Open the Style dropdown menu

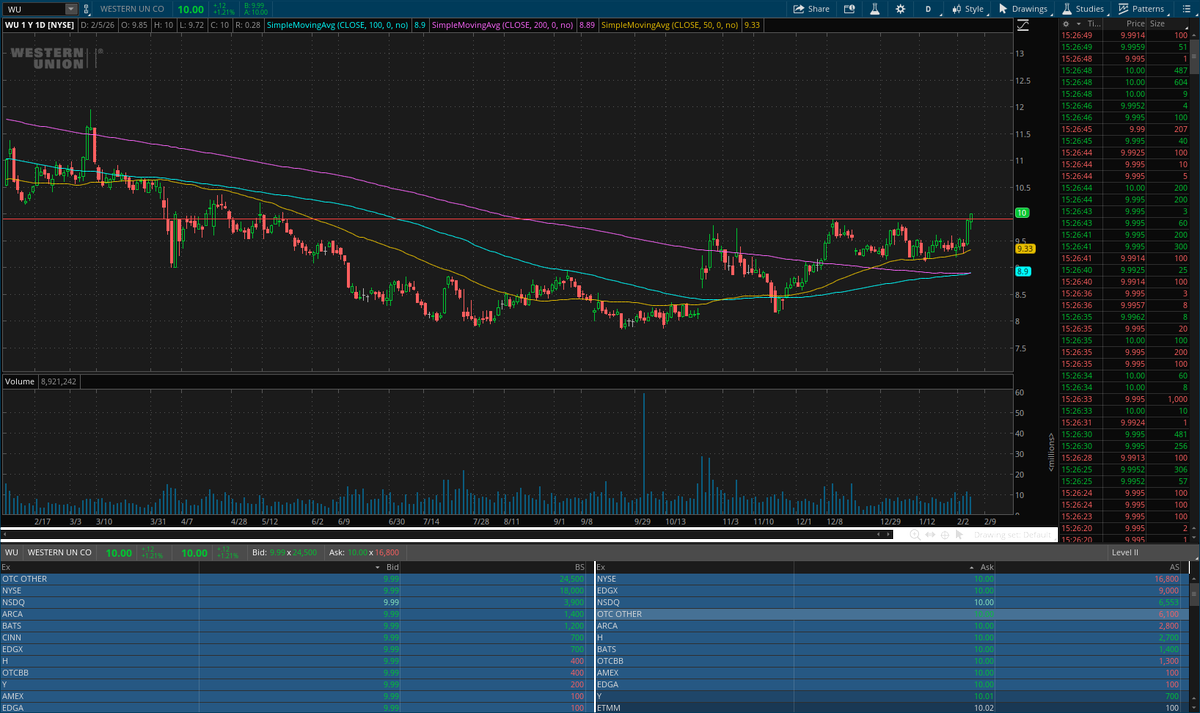click(x=967, y=8)
